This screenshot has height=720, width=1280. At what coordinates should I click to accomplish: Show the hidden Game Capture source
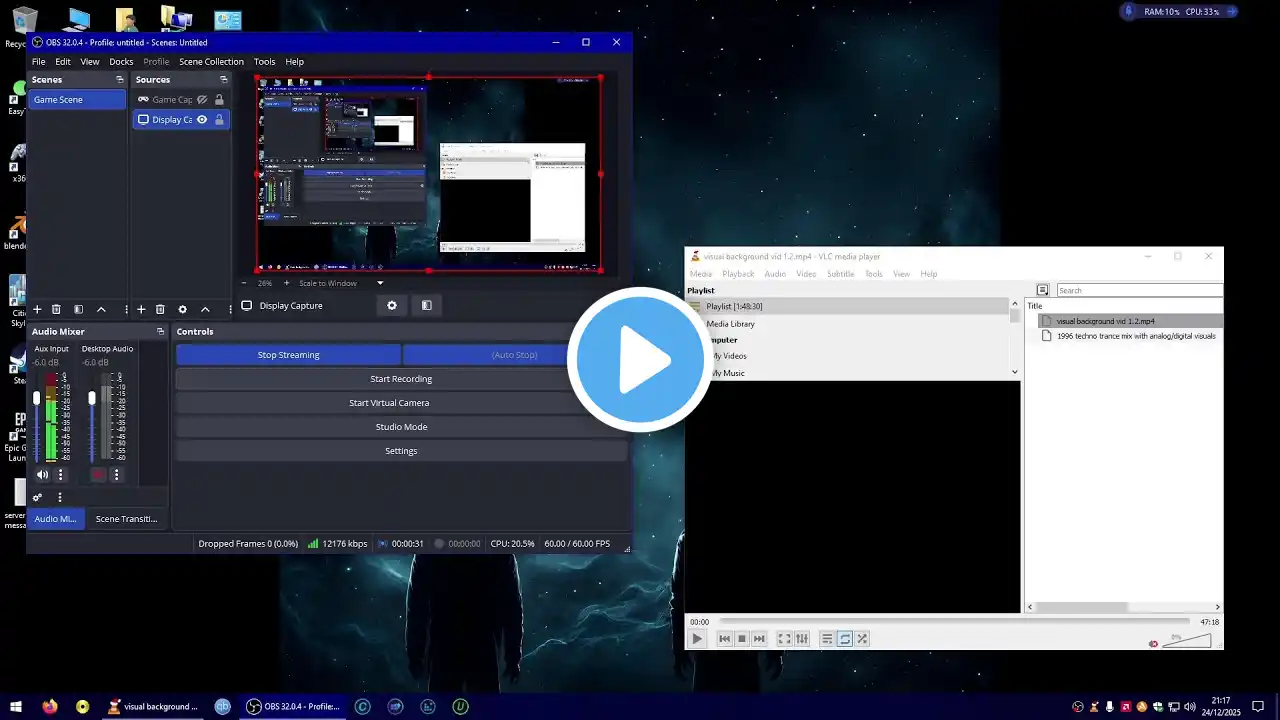tap(202, 100)
